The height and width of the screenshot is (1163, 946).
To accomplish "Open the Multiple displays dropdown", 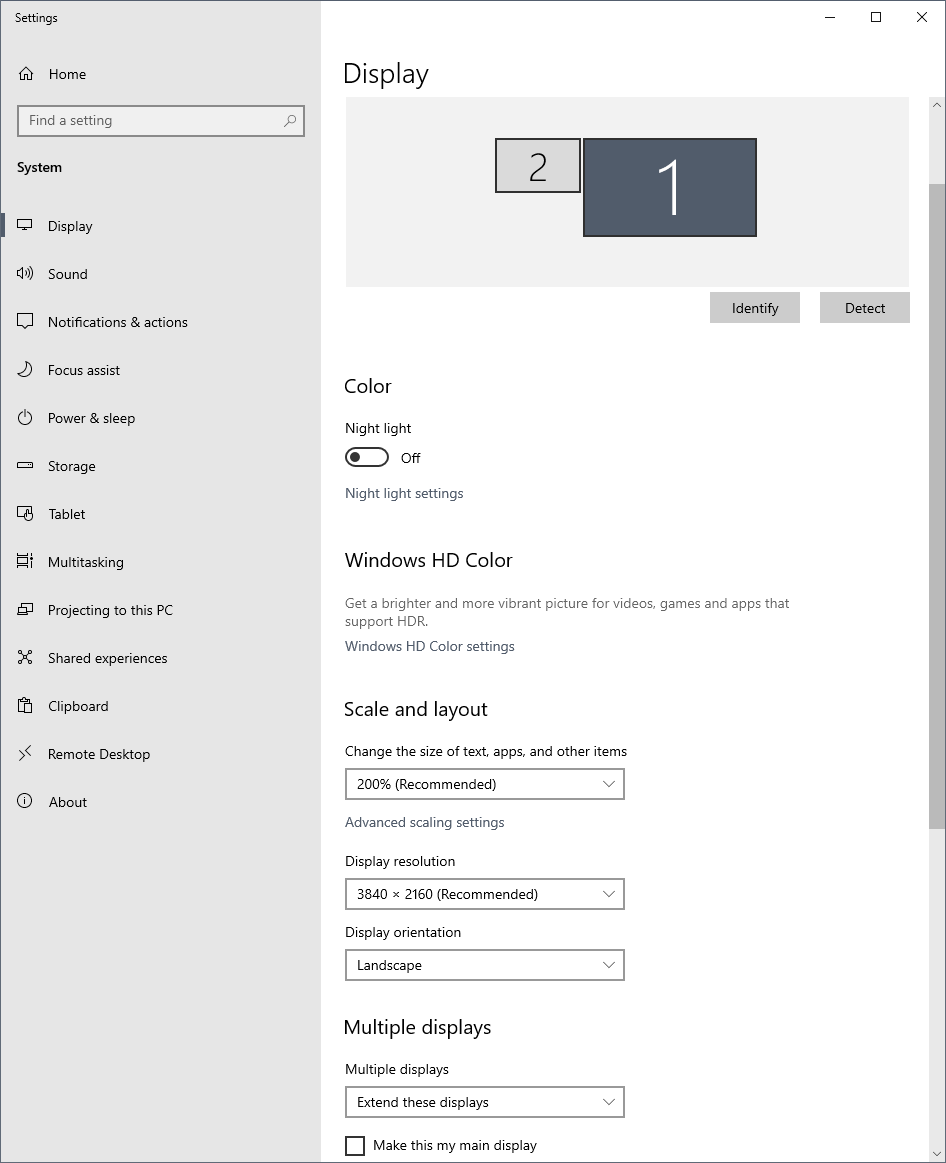I will click(485, 1102).
